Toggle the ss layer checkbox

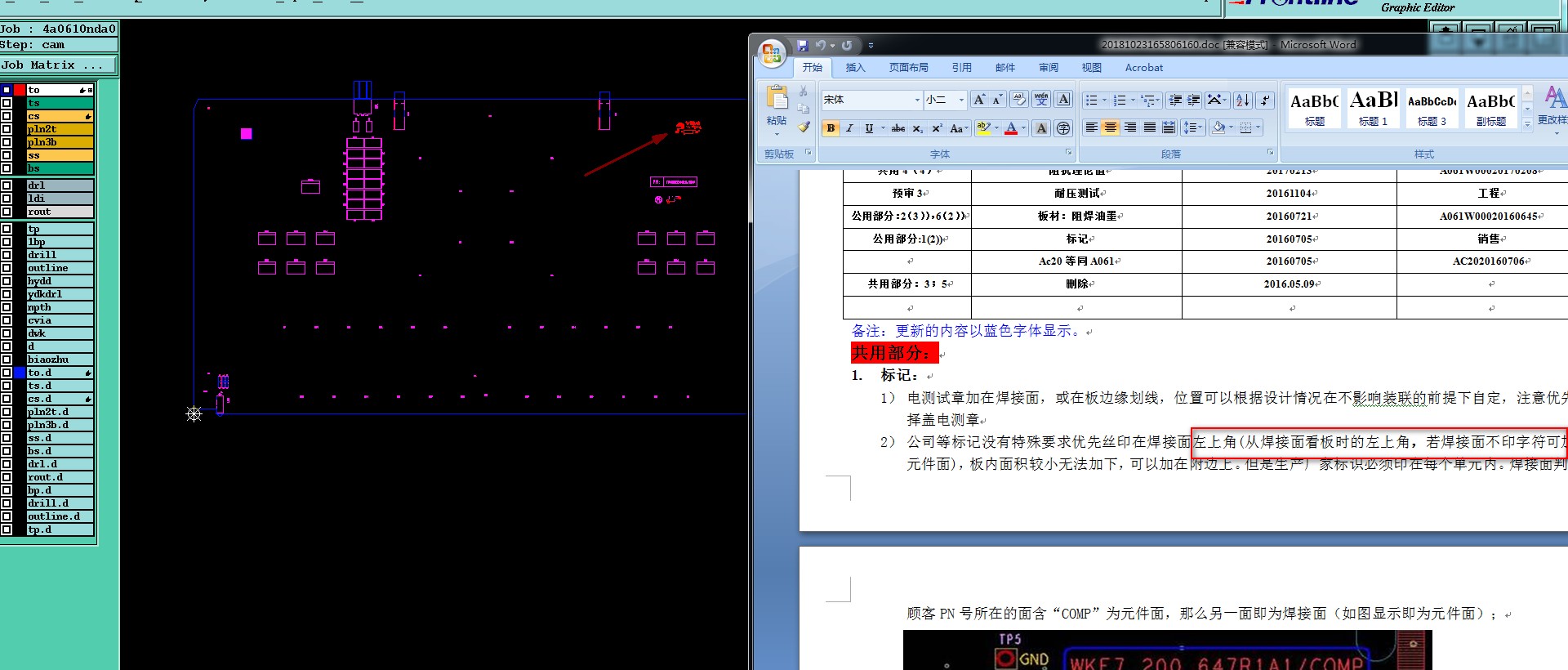(x=7, y=155)
